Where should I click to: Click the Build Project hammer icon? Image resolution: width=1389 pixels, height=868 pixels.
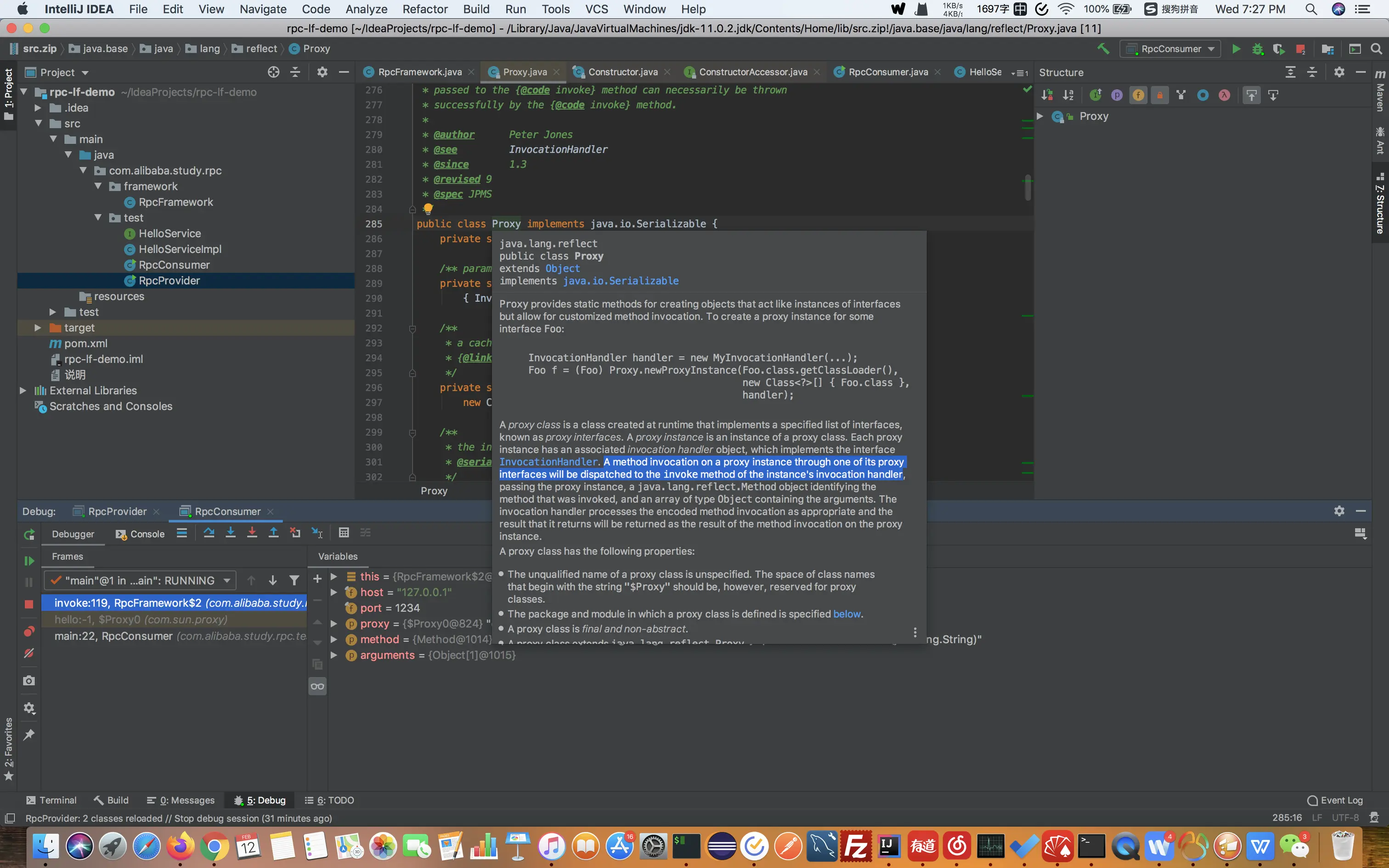pyautogui.click(x=1102, y=49)
